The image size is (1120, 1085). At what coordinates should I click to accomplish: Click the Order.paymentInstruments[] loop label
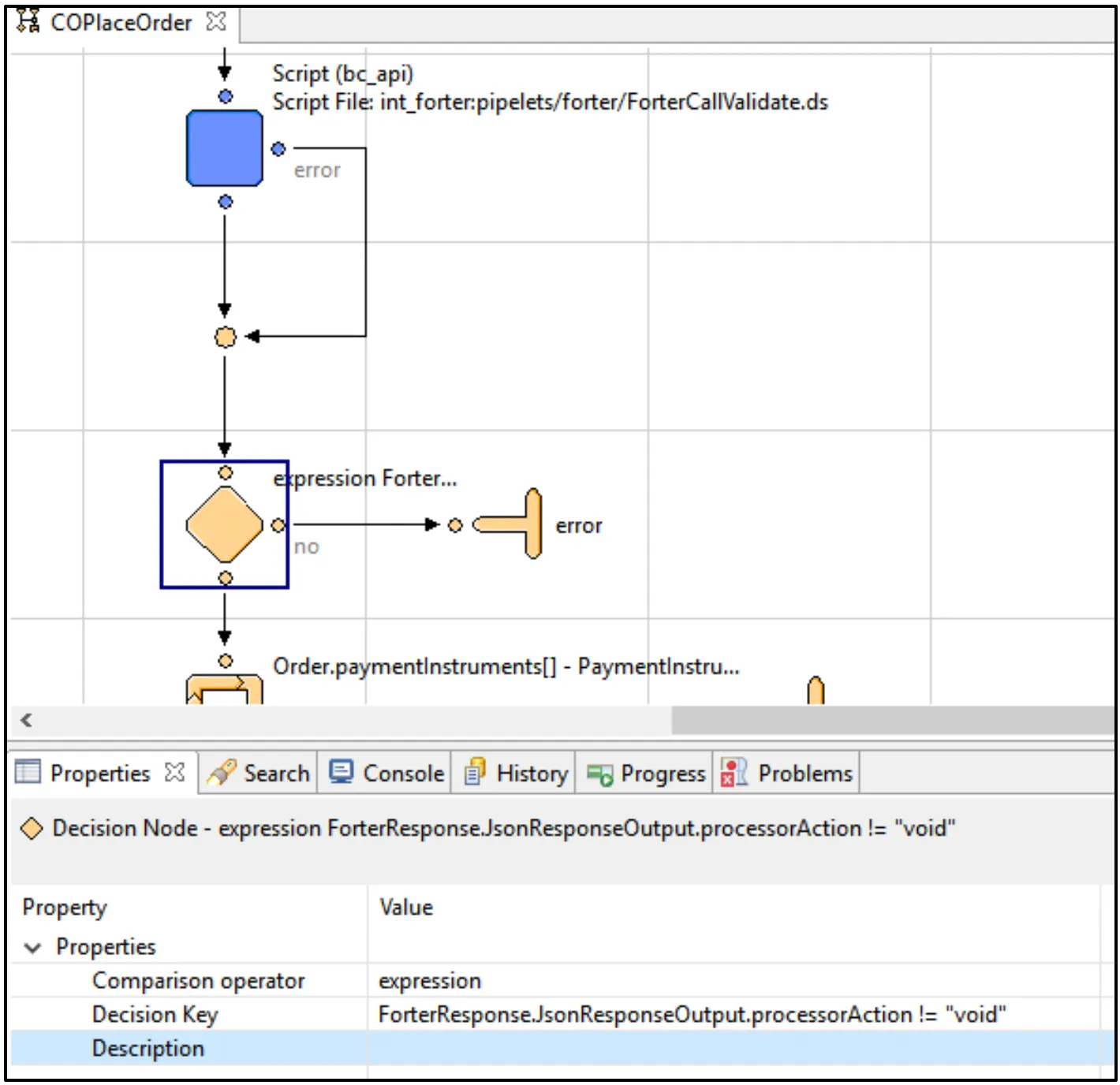[x=506, y=666]
